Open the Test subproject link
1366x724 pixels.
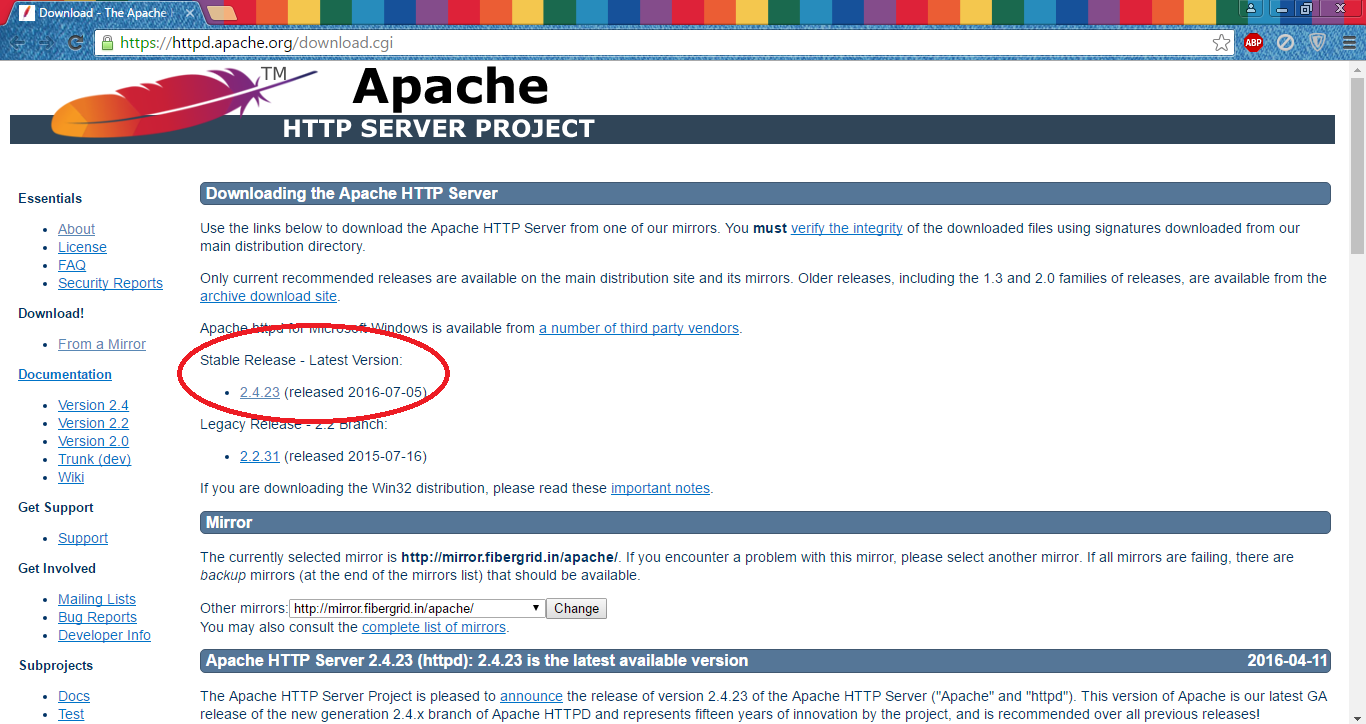[71, 714]
